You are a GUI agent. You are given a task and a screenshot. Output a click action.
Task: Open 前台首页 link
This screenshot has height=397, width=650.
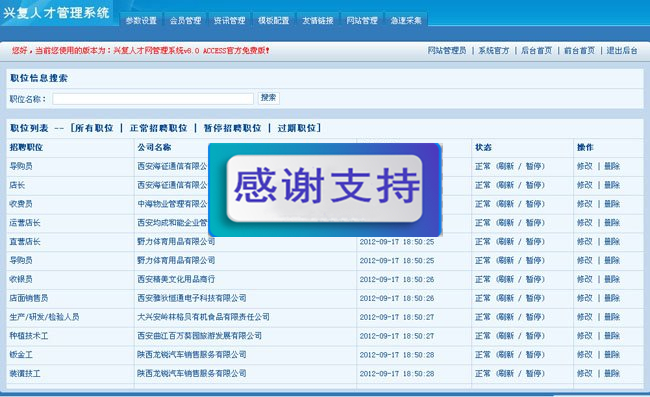click(579, 51)
